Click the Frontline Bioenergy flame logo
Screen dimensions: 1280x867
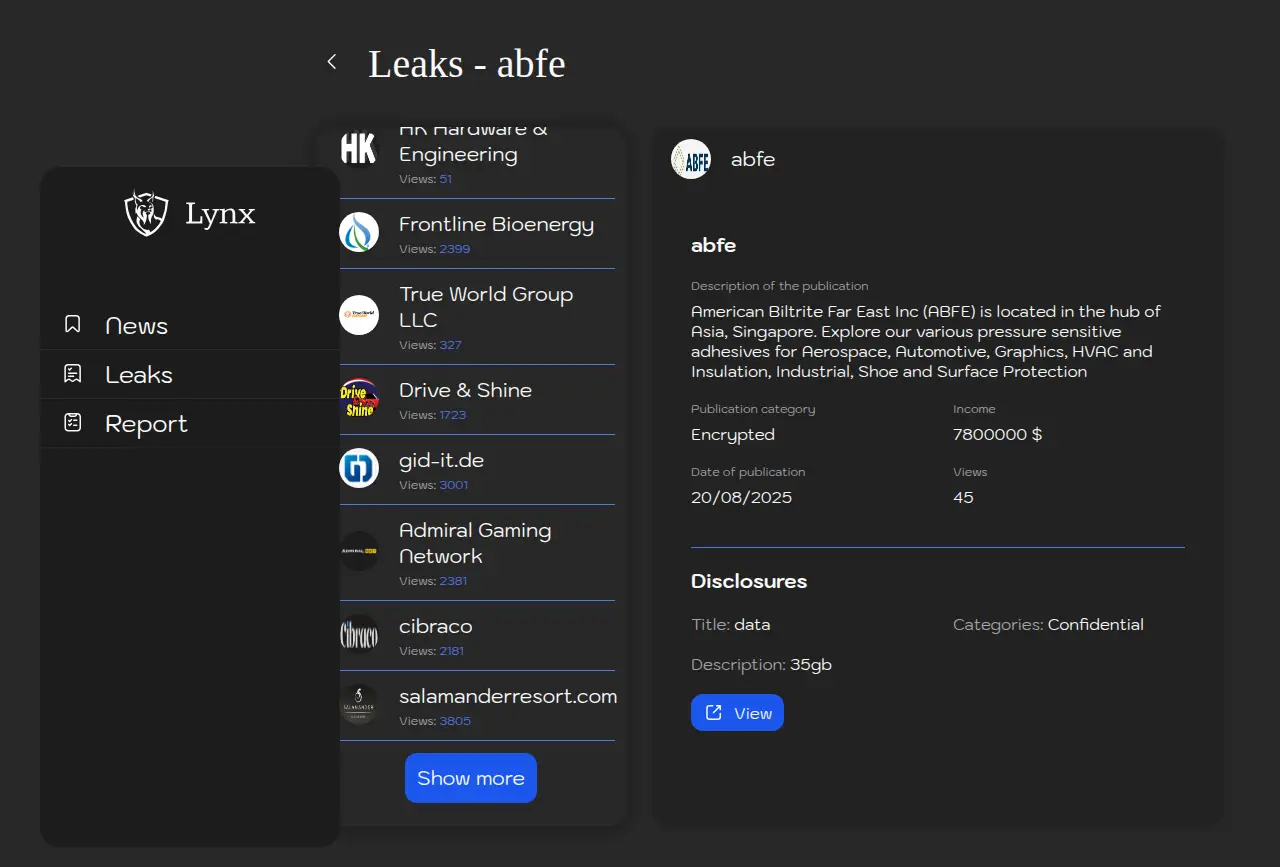click(359, 233)
